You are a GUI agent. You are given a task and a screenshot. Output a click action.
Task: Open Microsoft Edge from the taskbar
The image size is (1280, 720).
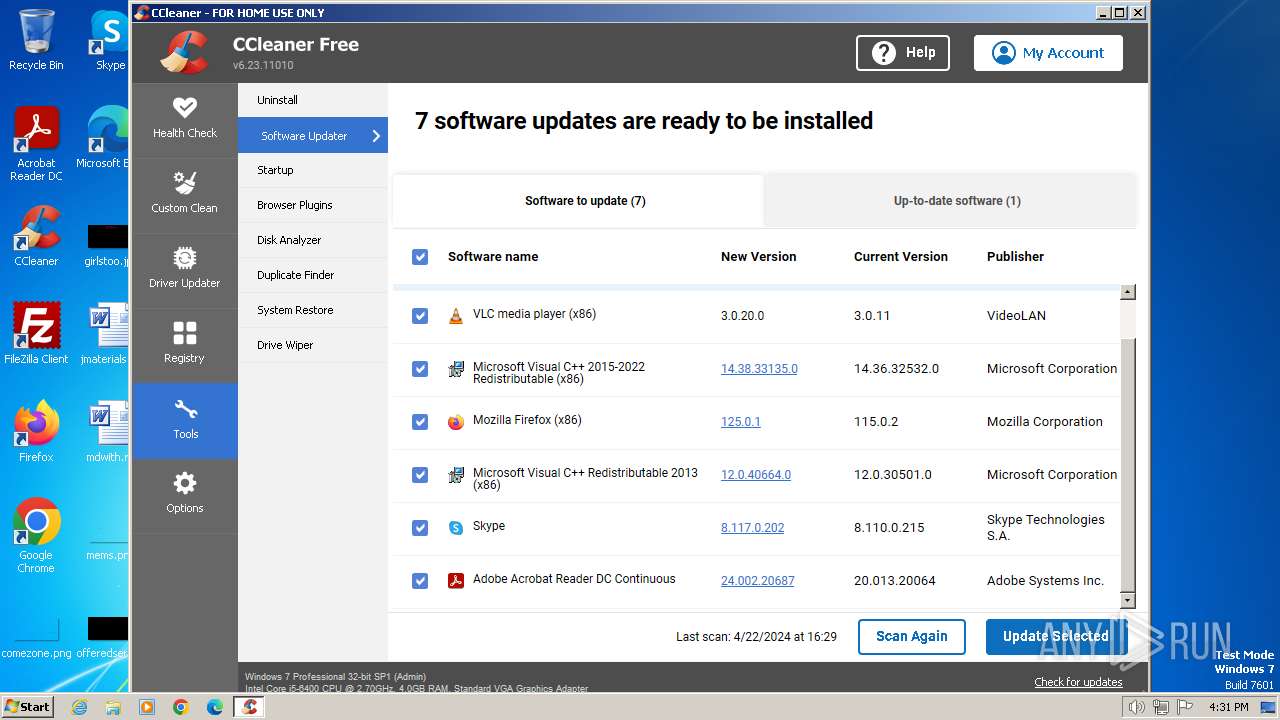click(x=214, y=707)
